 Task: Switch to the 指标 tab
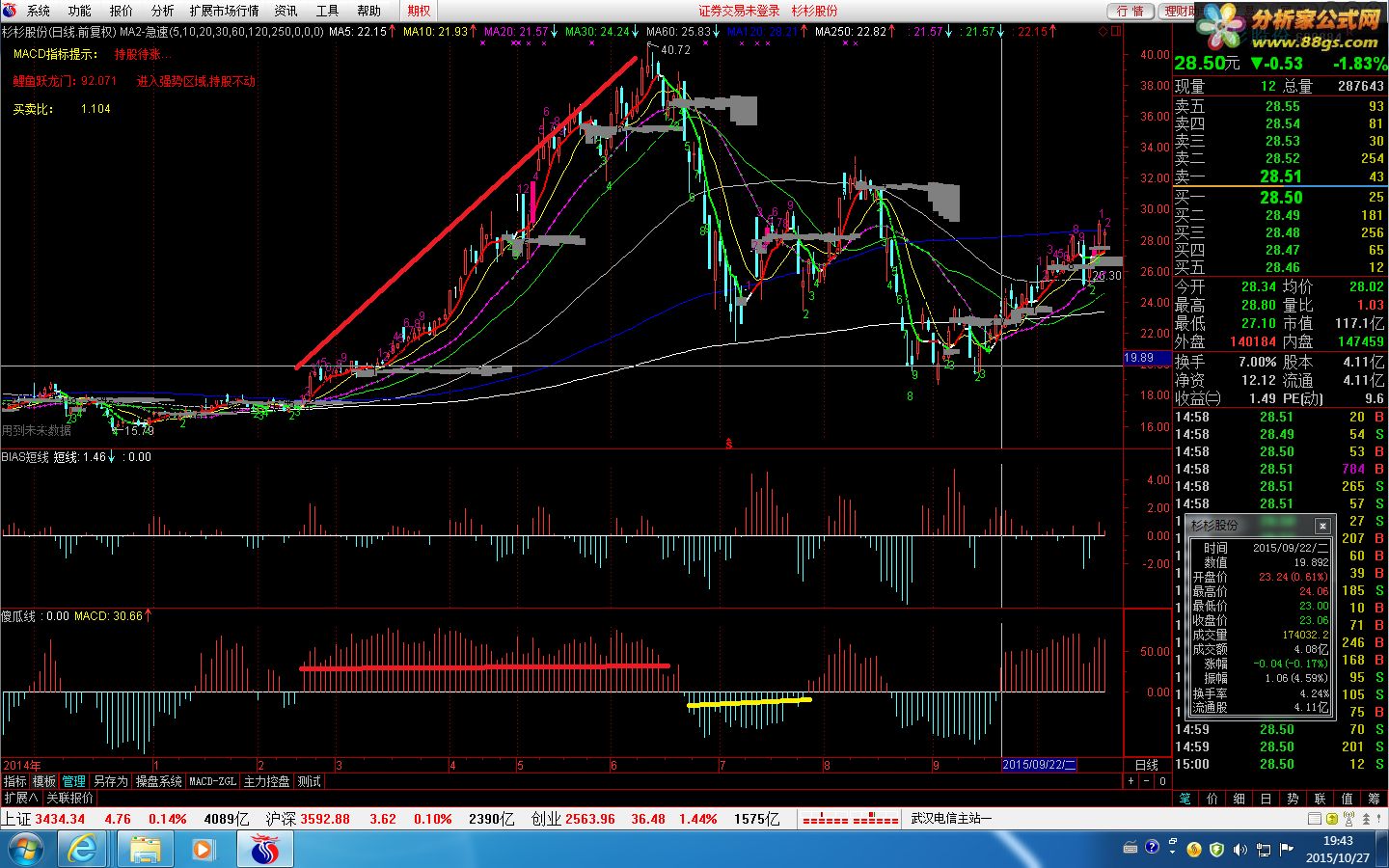coord(15,781)
